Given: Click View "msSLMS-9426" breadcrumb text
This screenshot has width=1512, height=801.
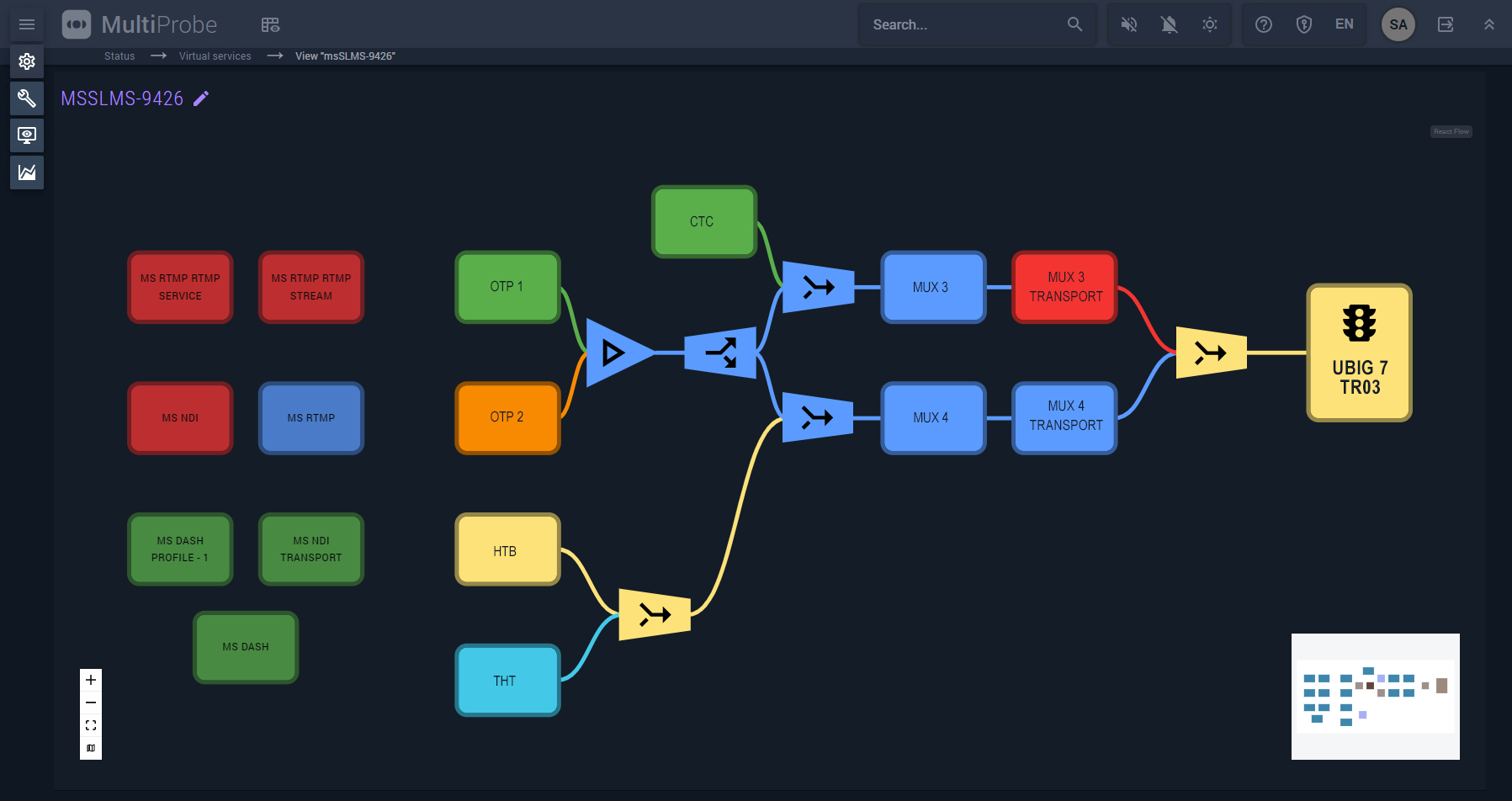Looking at the screenshot, I should 345,56.
